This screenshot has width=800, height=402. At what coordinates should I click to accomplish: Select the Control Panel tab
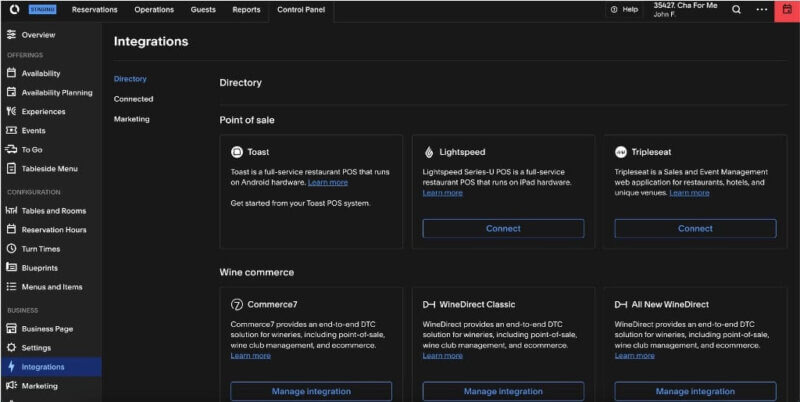301,10
